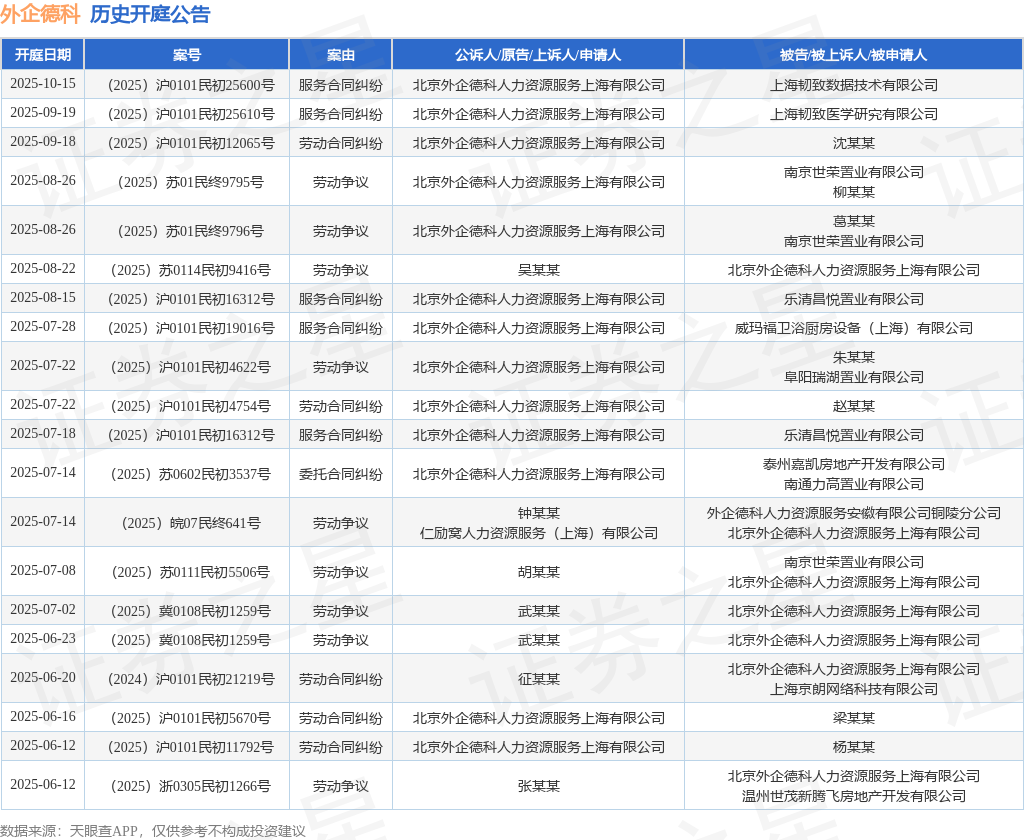
Task: Select the date 2025-08-15
Action: (42, 297)
